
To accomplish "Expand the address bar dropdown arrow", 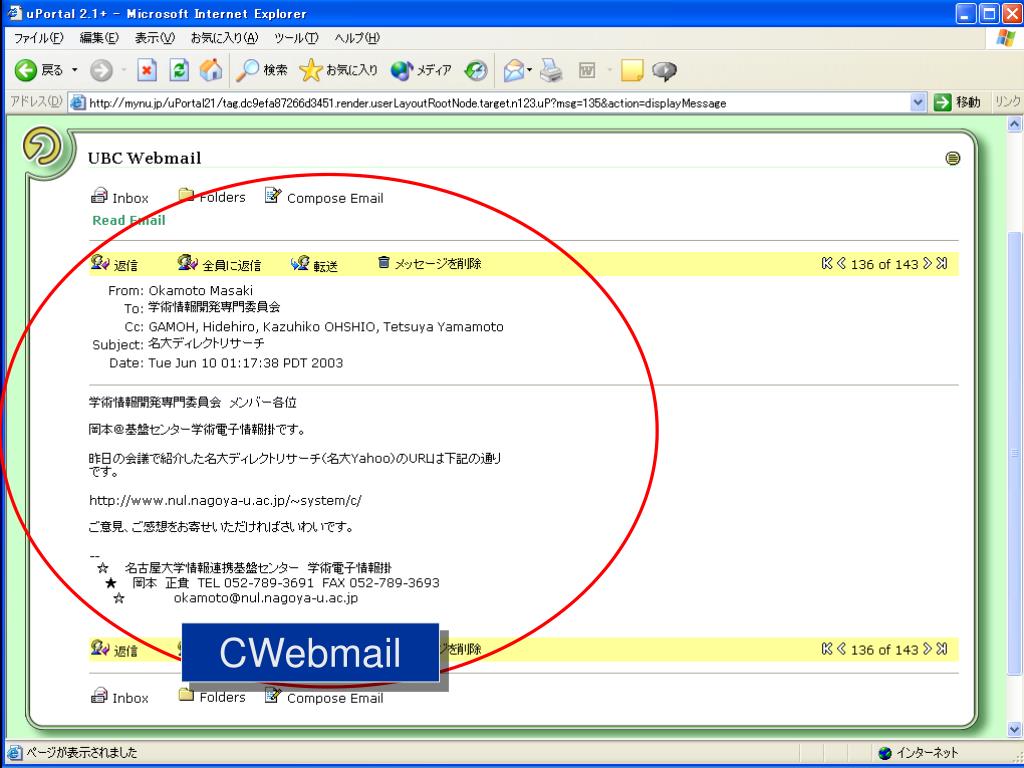I will (x=918, y=103).
